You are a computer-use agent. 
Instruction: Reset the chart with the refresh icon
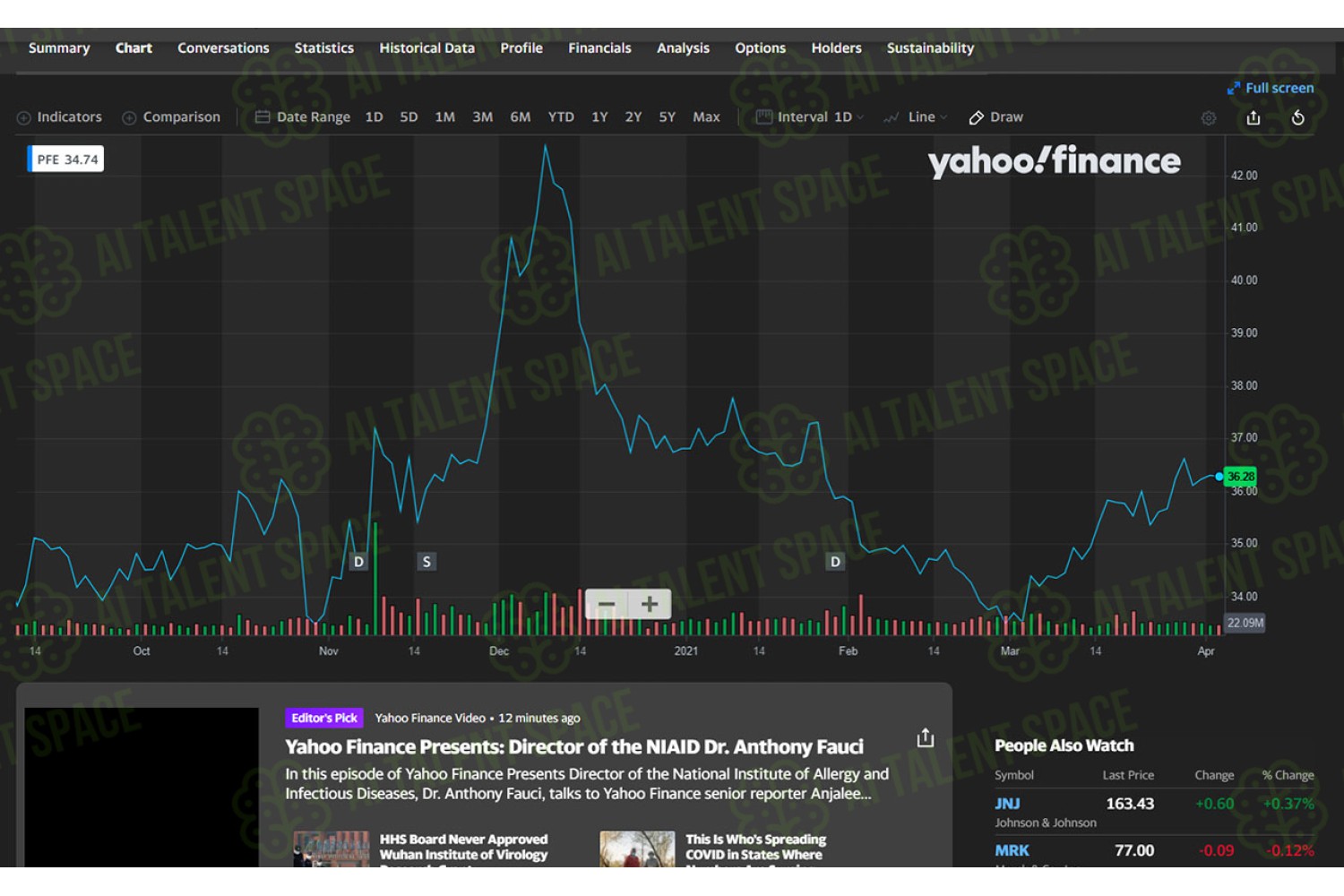[x=1297, y=117]
